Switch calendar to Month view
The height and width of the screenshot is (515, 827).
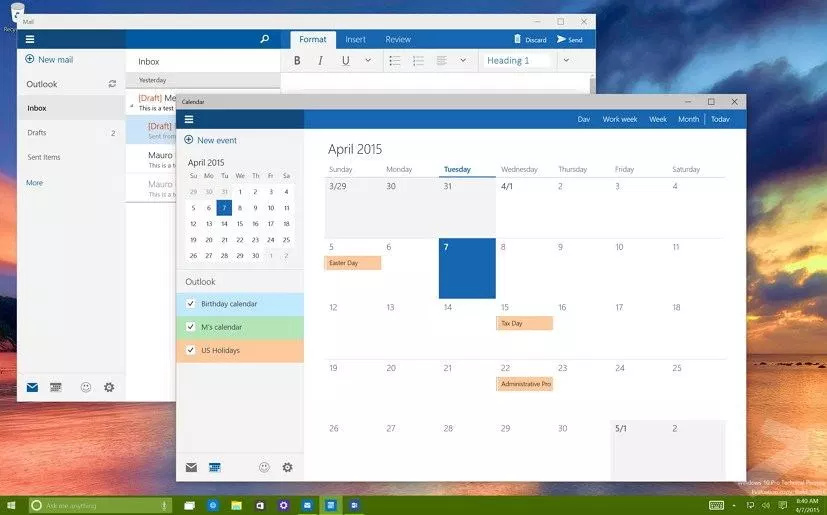click(x=689, y=119)
